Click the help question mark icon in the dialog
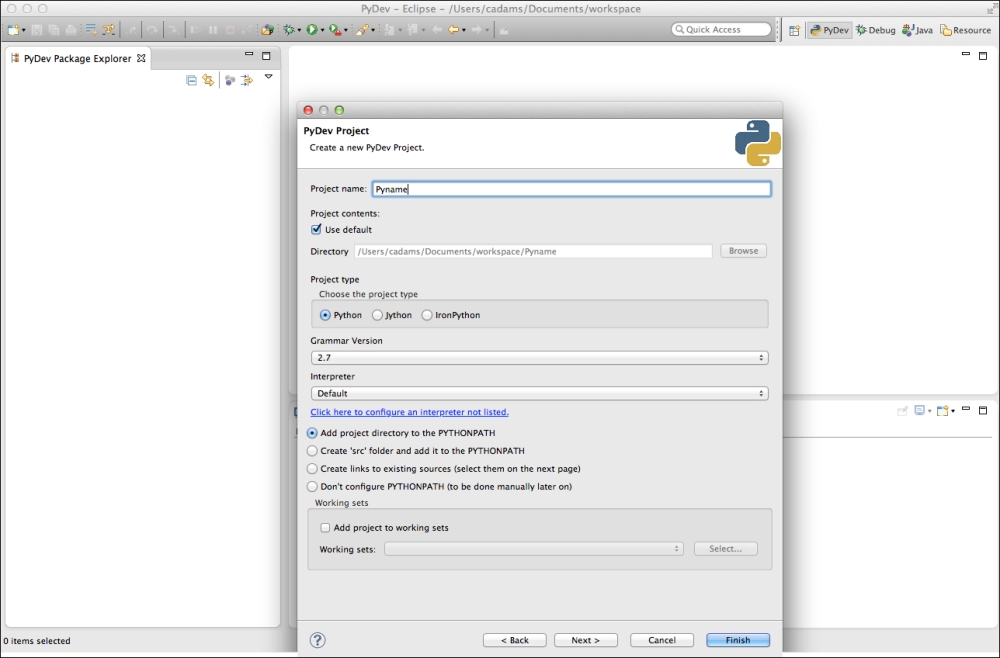Image resolution: width=1000 pixels, height=658 pixels. click(x=318, y=640)
